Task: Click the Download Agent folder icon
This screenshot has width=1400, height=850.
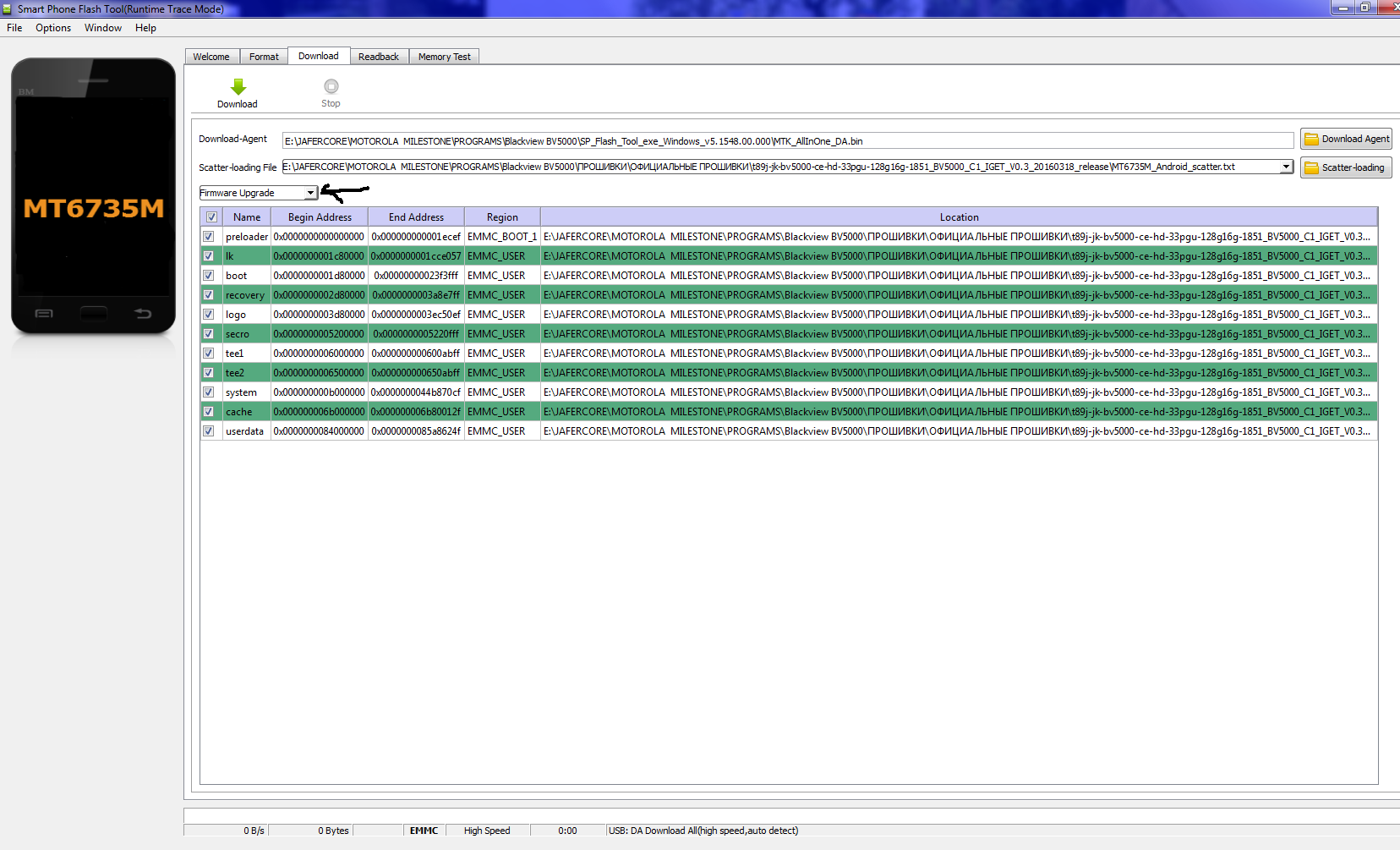Action: click(x=1311, y=140)
